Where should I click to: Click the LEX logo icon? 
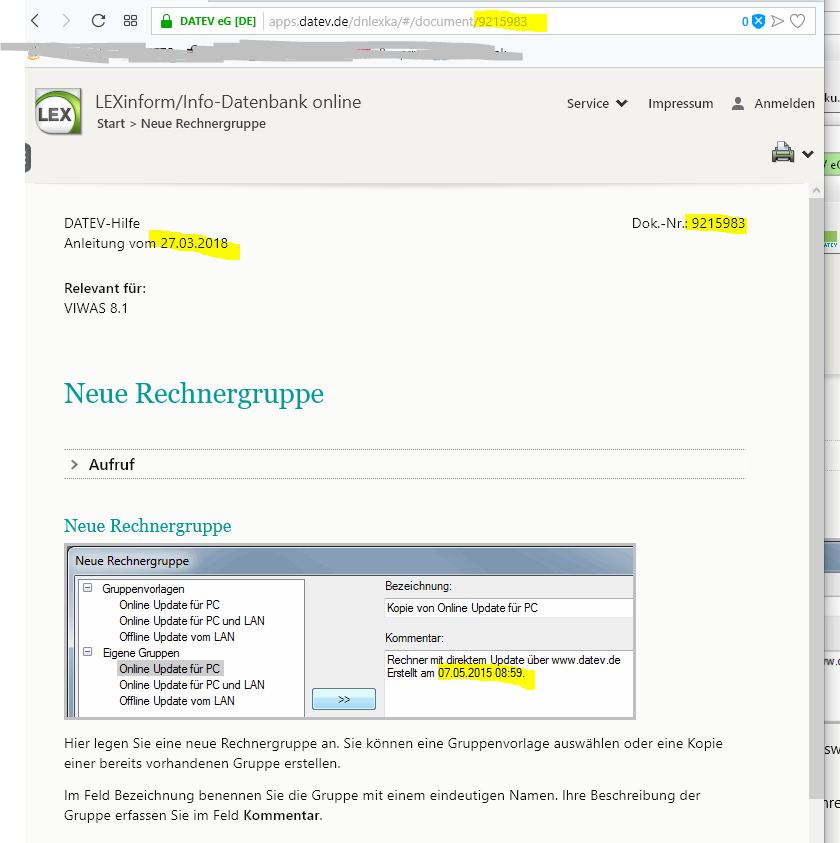click(x=58, y=111)
